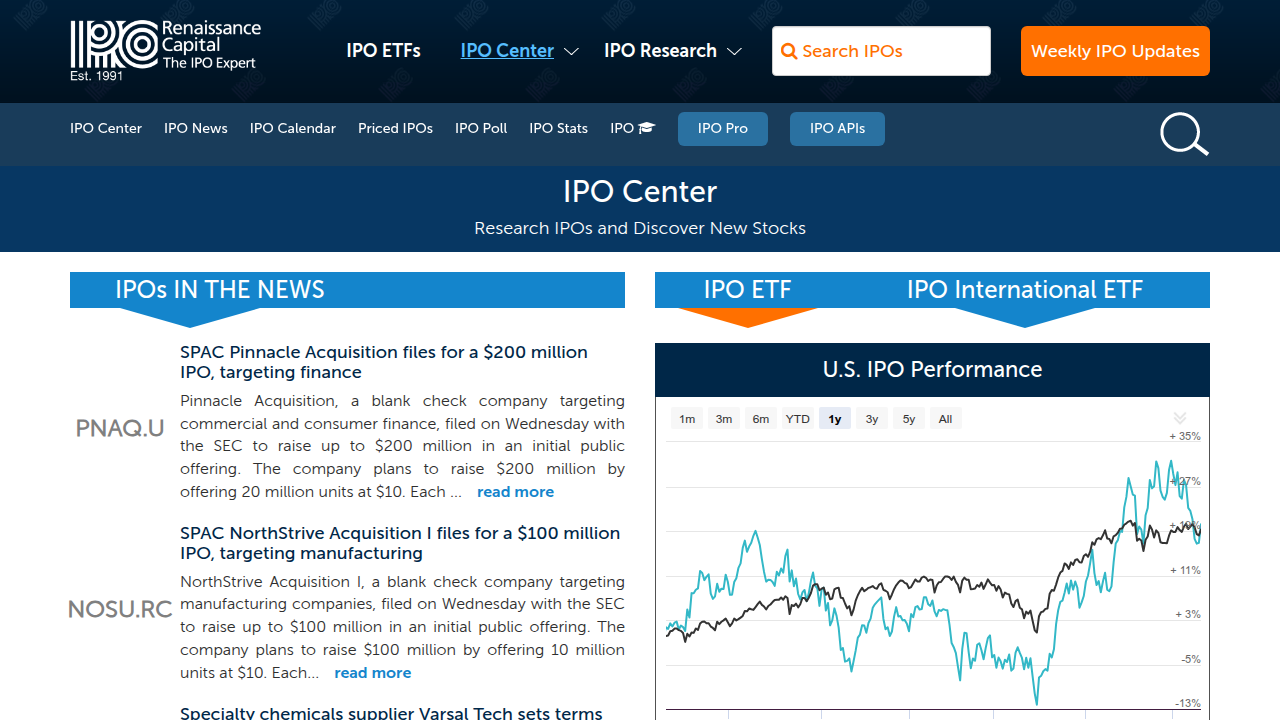The height and width of the screenshot is (720, 1280).
Task: Click the +11% axis label
Action: 1185,570
